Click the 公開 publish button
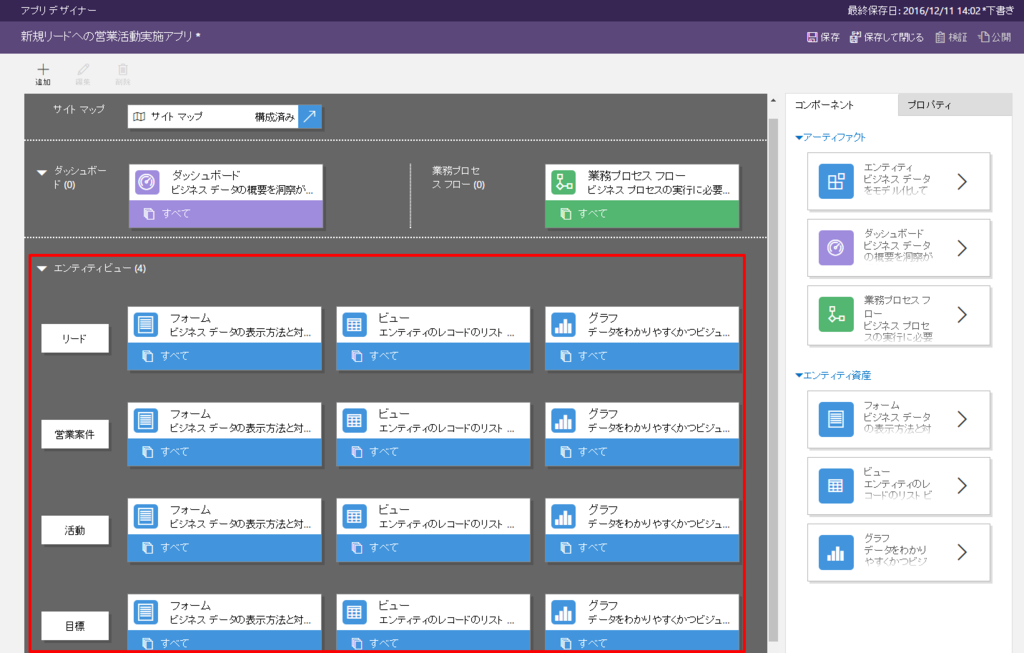The image size is (1024, 653). (995, 37)
